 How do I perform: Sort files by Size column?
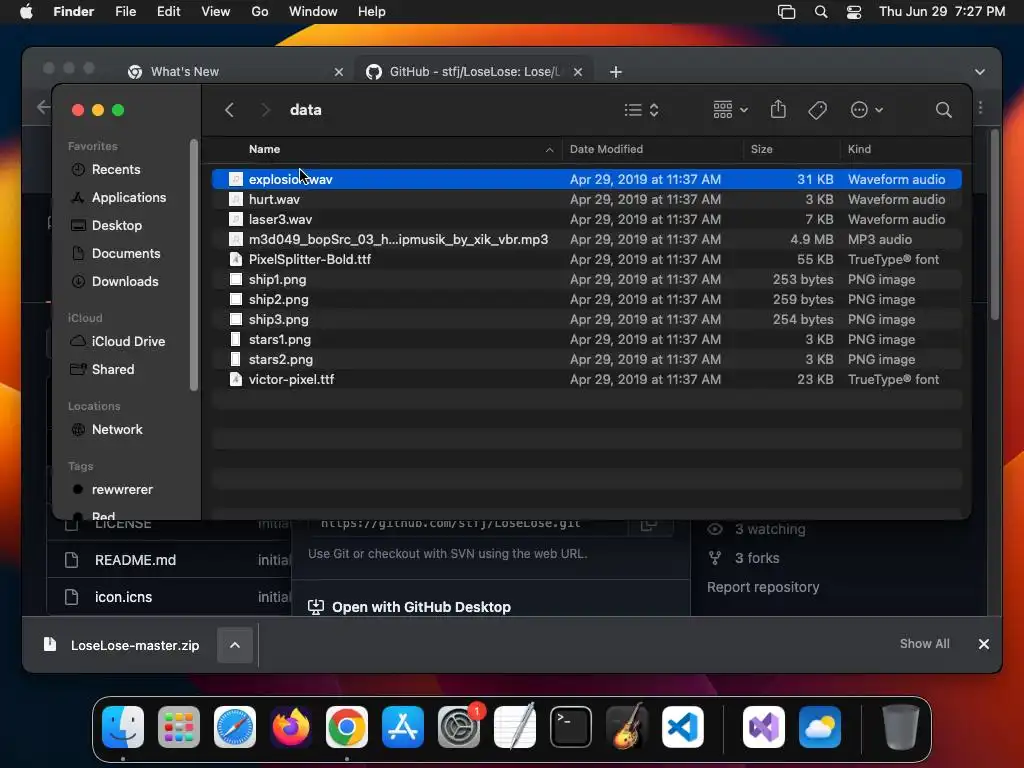(761, 149)
